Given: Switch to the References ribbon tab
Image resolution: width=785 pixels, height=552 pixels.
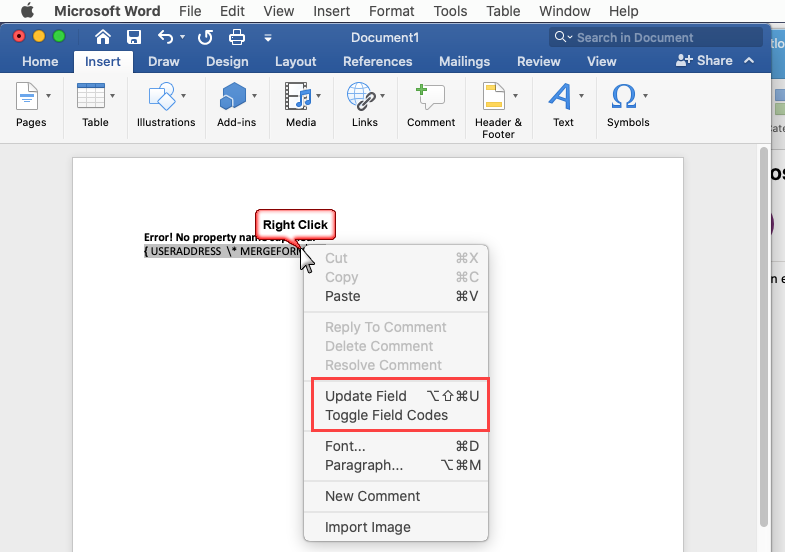Looking at the screenshot, I should 377,62.
